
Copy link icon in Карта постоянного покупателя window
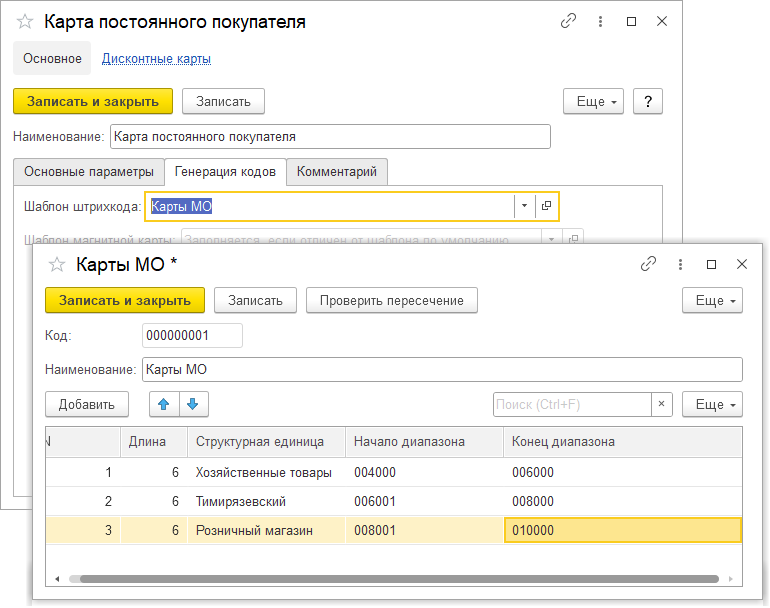click(568, 21)
